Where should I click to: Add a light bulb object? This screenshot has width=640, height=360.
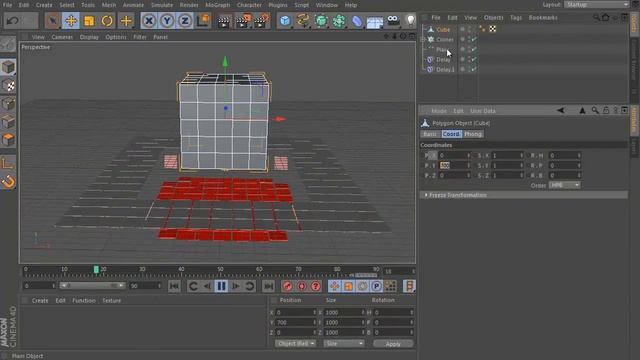coord(410,20)
